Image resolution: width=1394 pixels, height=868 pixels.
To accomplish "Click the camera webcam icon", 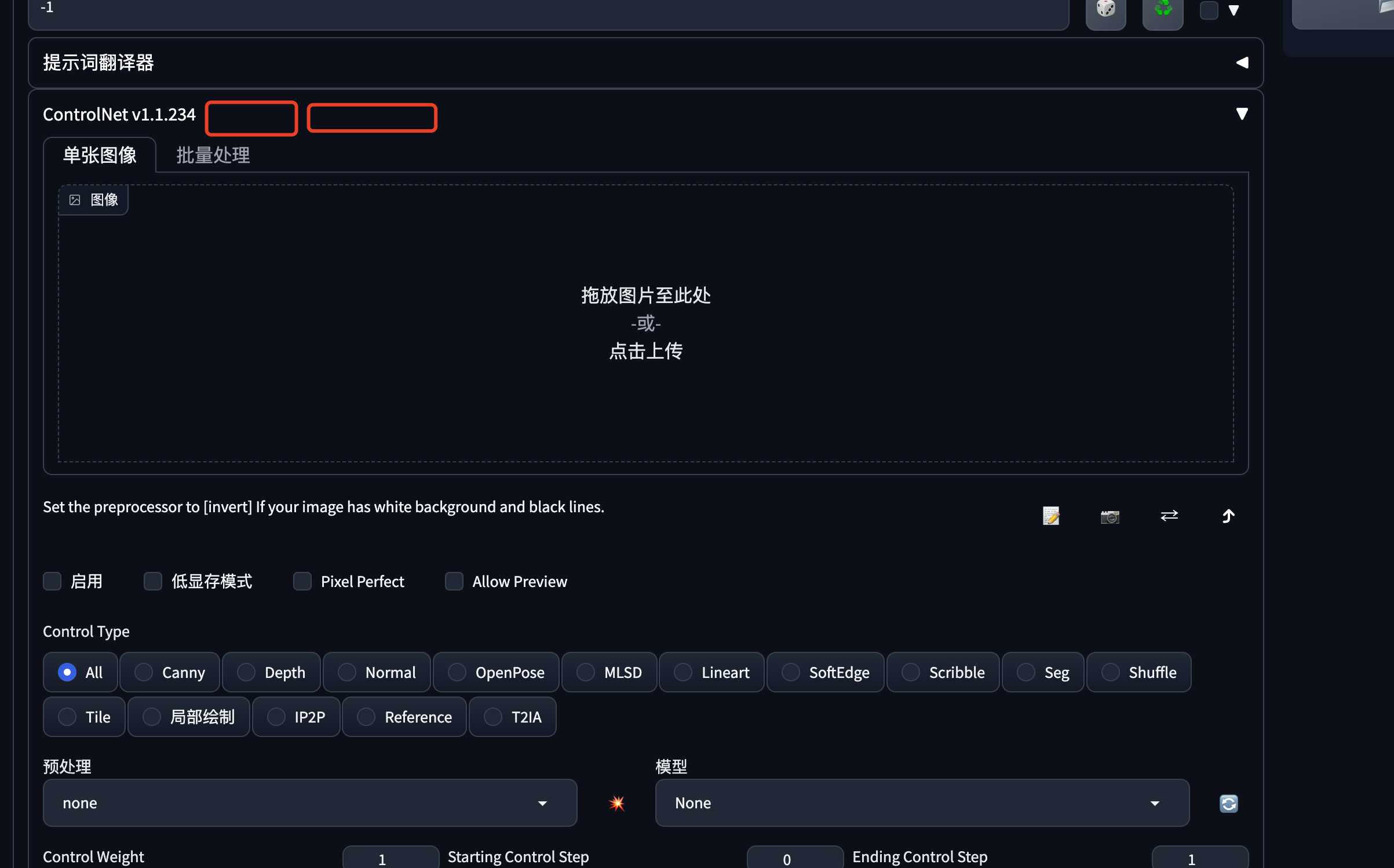I will pyautogui.click(x=1110, y=516).
